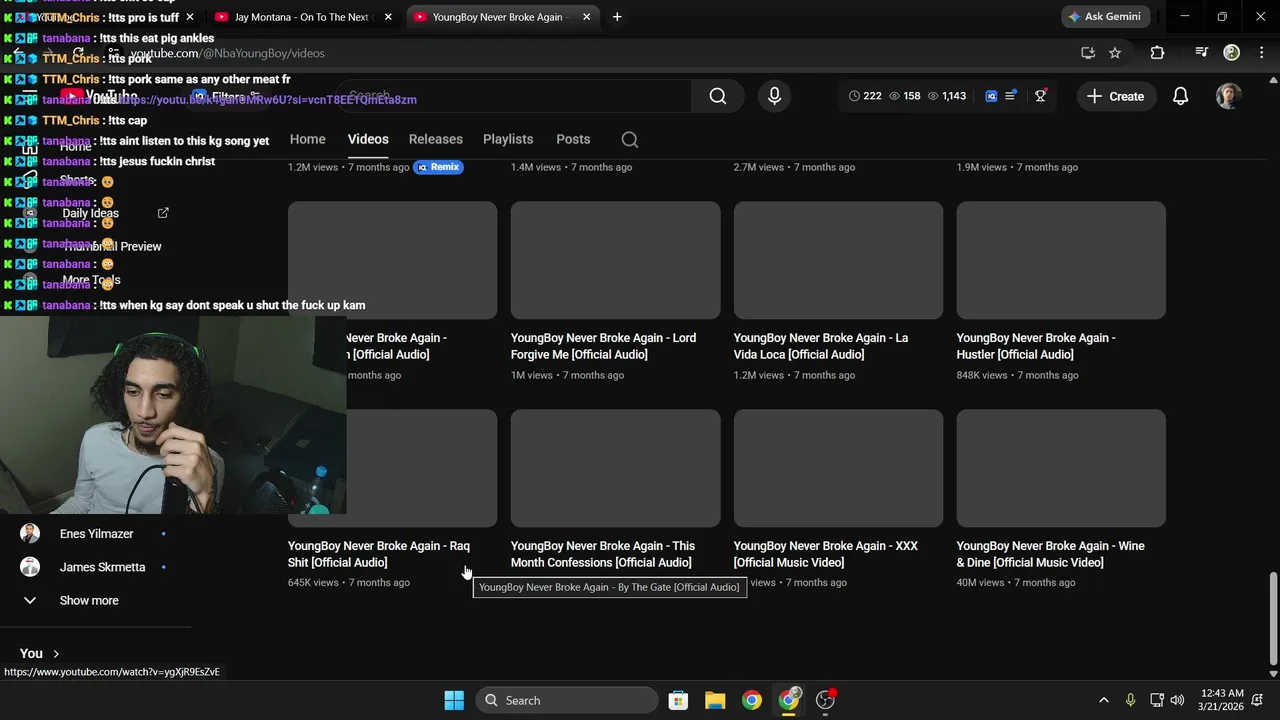
Task: Click the Raq Shit [Official Audio] title
Action: (x=379, y=554)
